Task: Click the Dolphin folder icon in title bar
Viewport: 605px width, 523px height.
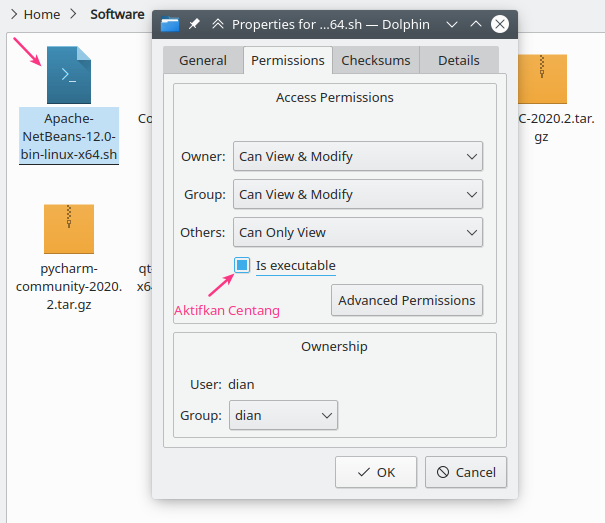Action: coord(170,23)
